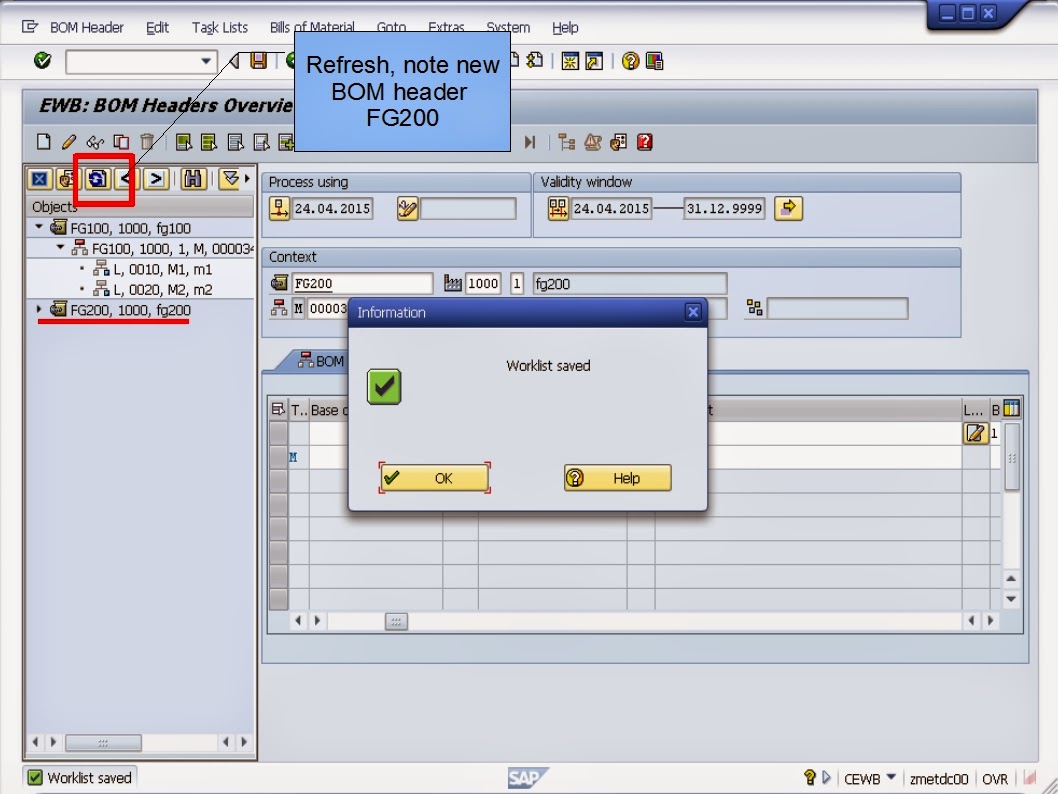The height and width of the screenshot is (794, 1058).
Task: Click the Create (blank page) icon
Action: coord(43,142)
